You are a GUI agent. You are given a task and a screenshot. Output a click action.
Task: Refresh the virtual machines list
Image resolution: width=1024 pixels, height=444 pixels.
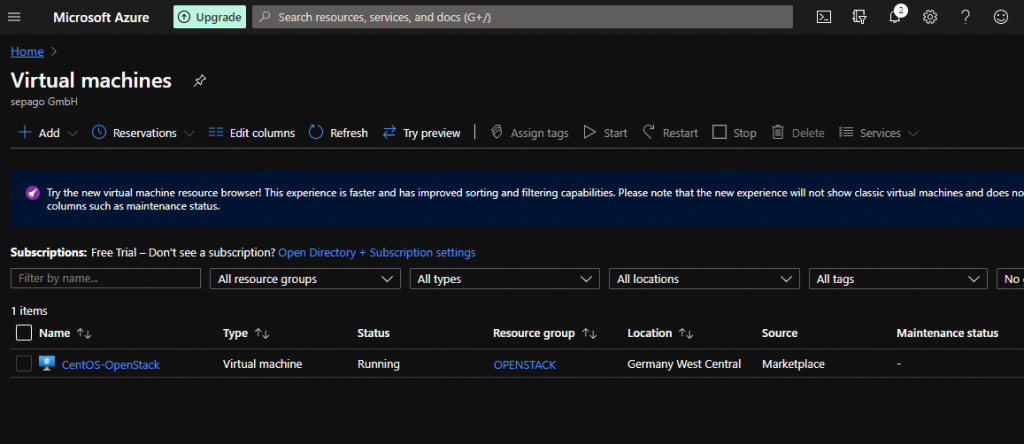(x=338, y=133)
